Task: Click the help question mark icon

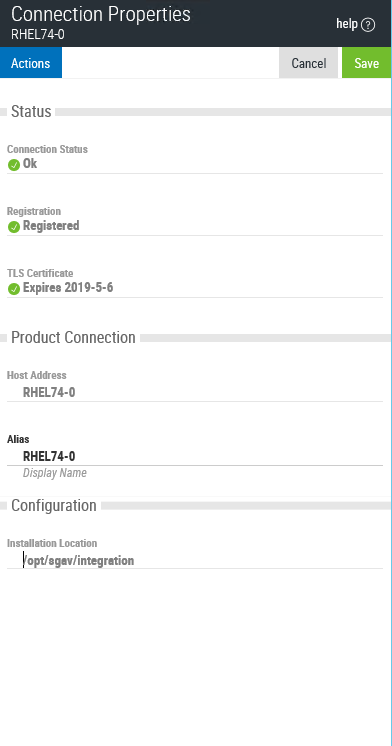Action: coord(368,25)
